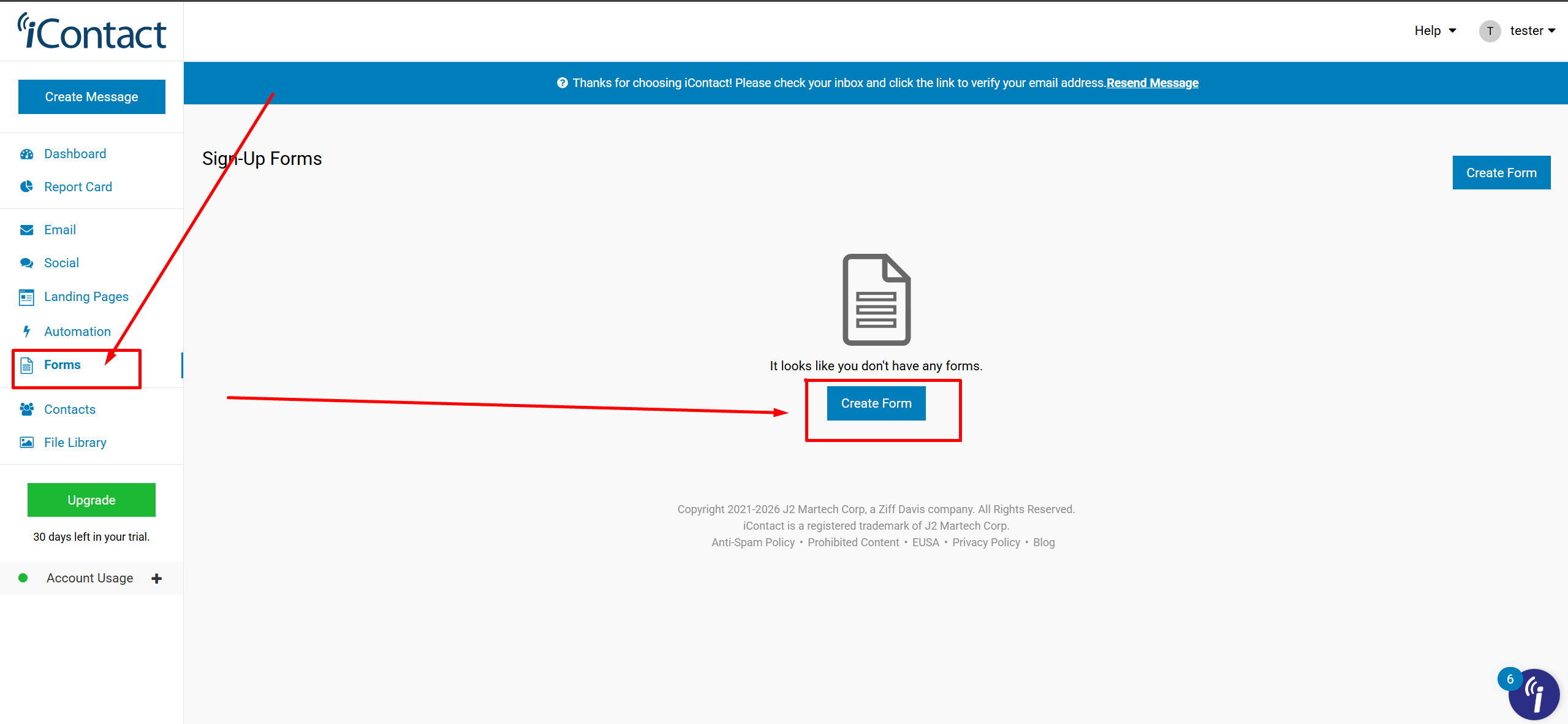Open the Contacts menu item
The height and width of the screenshot is (724, 1568).
tap(69, 410)
